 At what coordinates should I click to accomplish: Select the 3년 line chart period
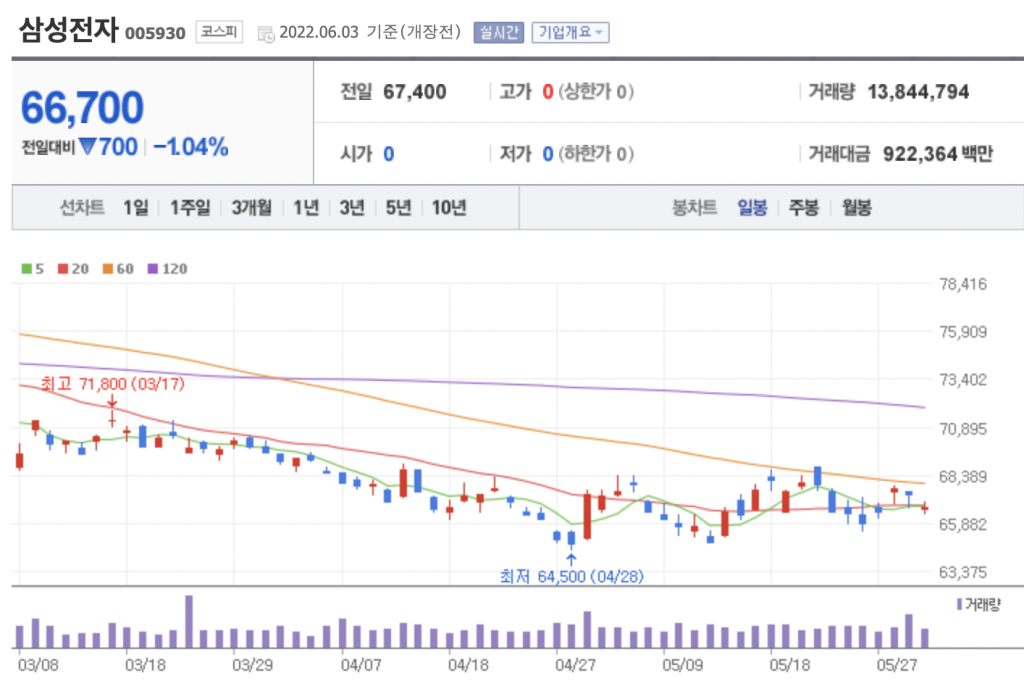pyautogui.click(x=352, y=208)
